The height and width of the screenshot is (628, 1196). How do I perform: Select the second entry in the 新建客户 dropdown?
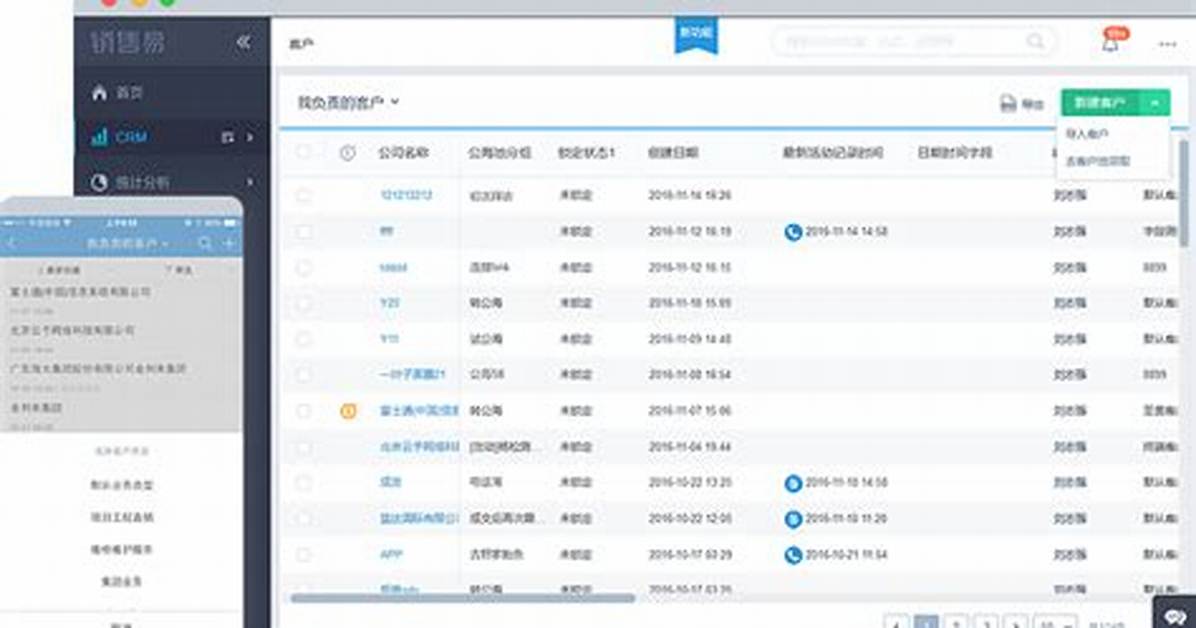[1098, 161]
